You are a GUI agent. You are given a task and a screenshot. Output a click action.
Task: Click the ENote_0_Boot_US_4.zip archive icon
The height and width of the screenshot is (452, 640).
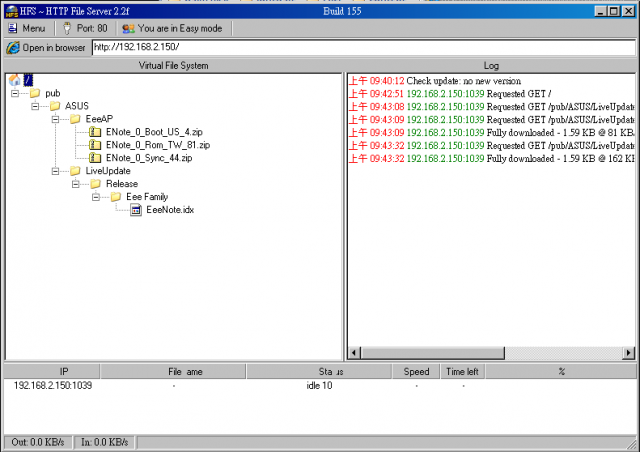click(x=95, y=132)
